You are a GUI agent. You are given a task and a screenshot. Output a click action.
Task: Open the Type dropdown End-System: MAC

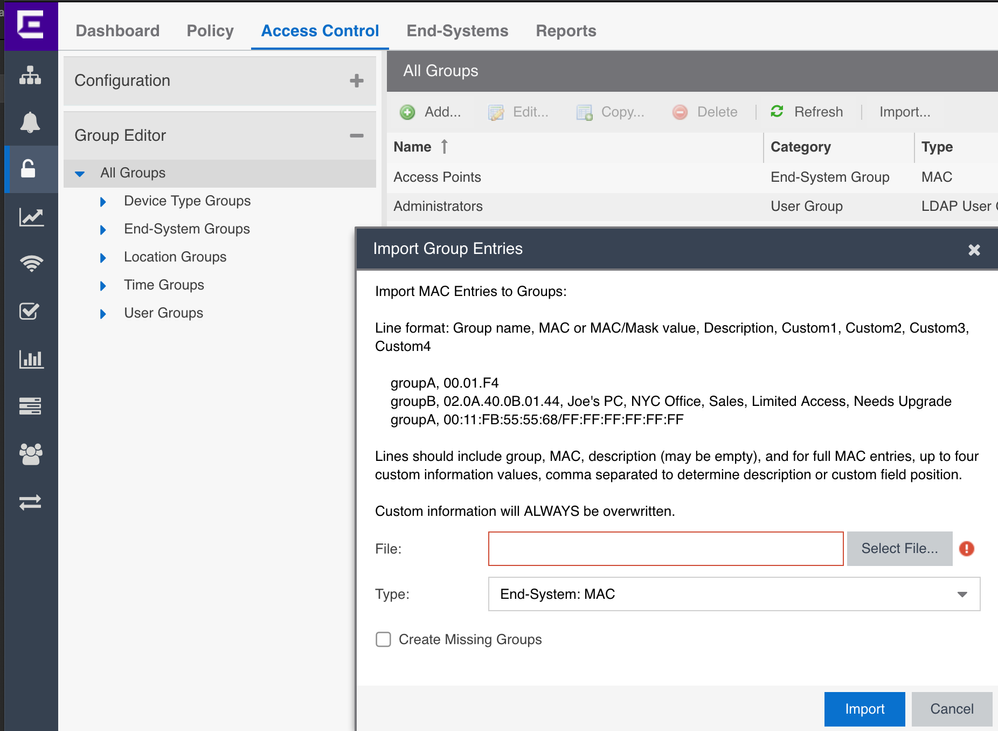[x=733, y=594]
